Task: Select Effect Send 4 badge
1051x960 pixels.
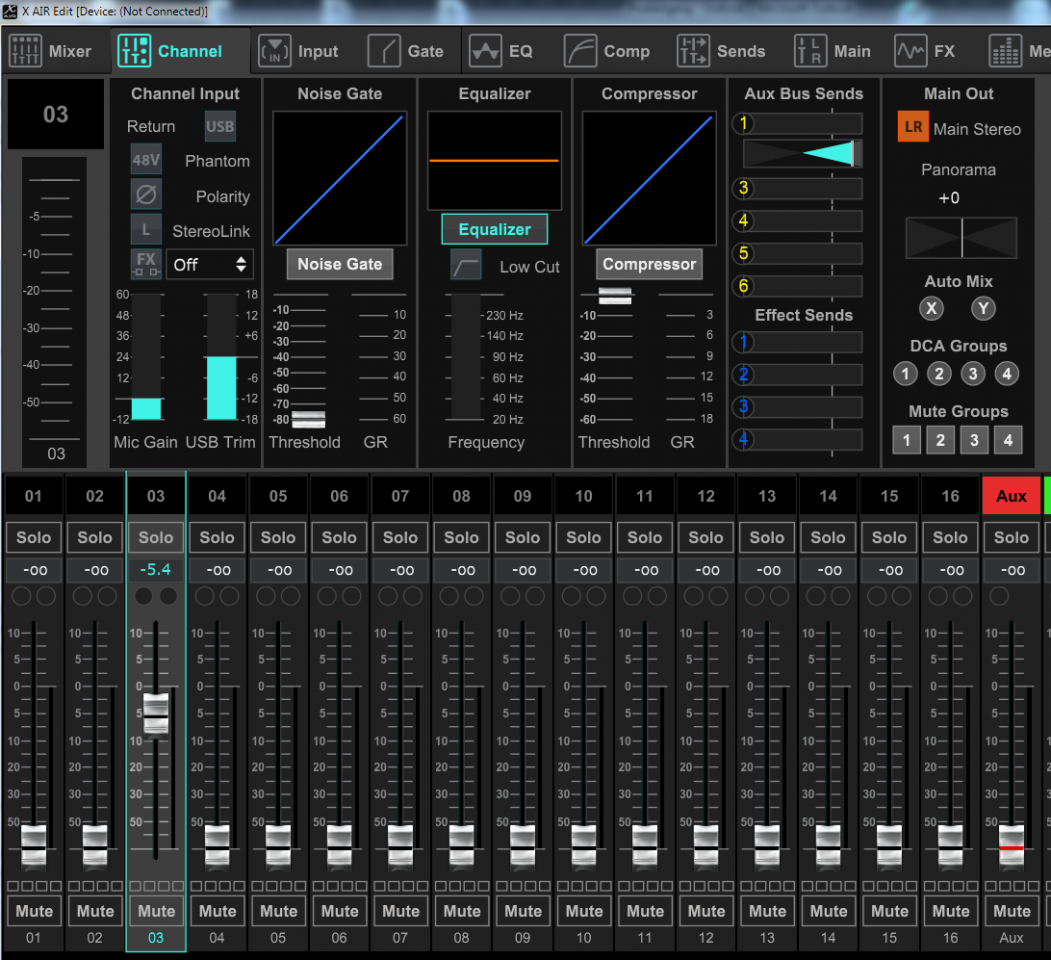Action: [743, 440]
